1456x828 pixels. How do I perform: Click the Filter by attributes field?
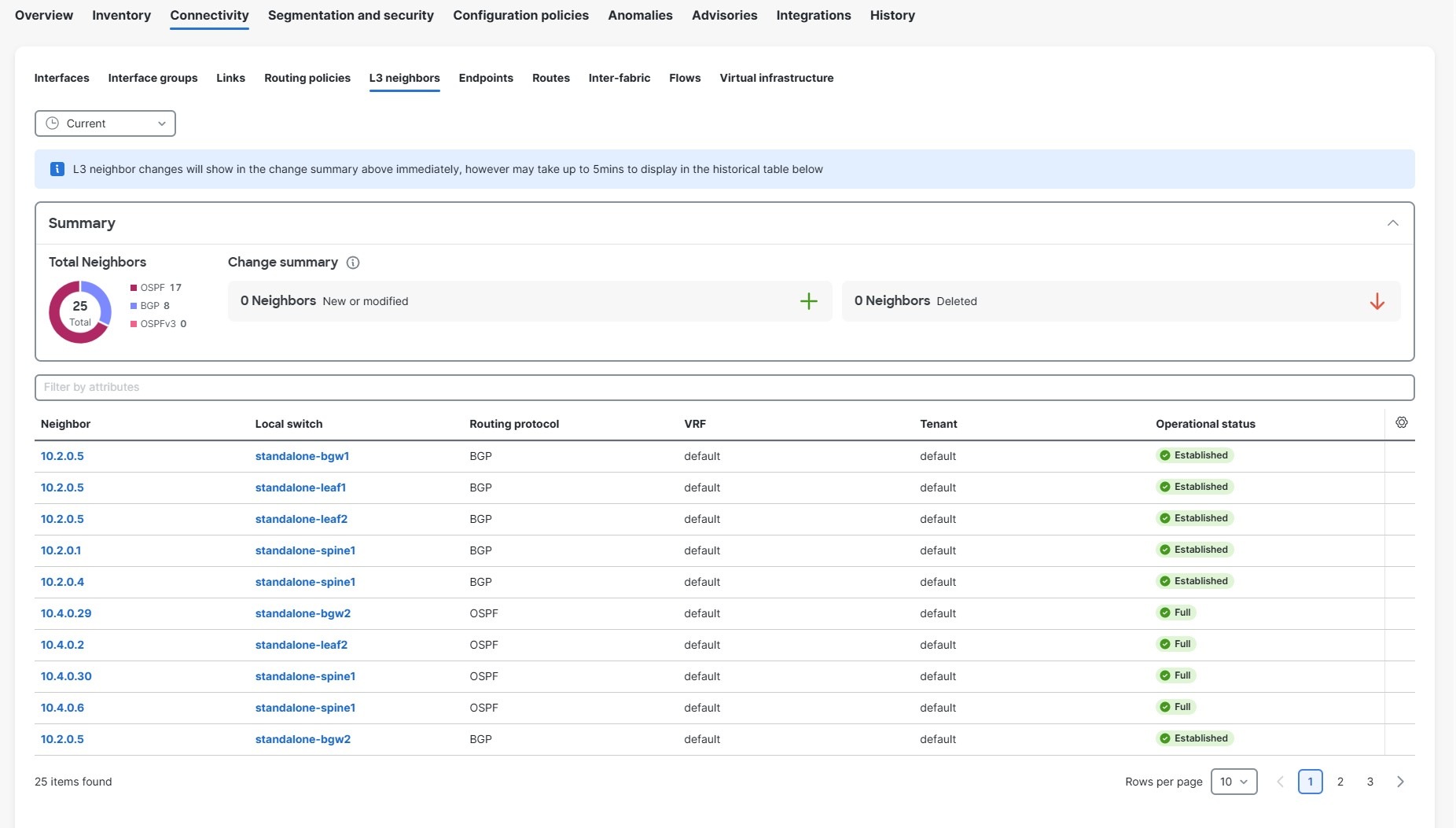[723, 387]
